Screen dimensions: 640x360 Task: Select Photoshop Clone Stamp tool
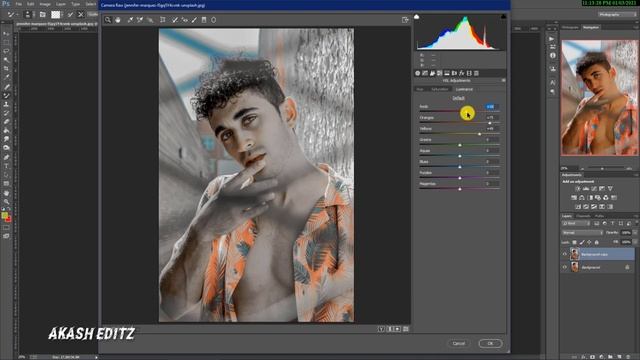click(6, 104)
